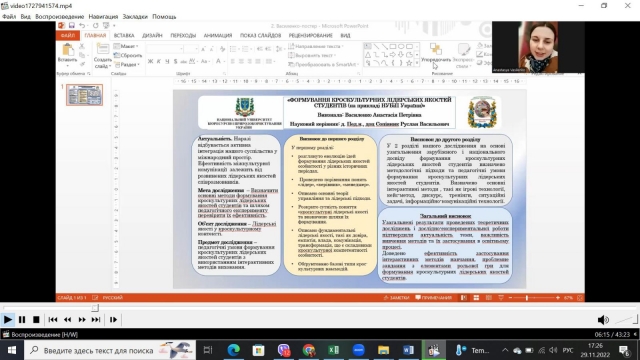Open the font size combo box
Image resolution: width=640 pixels, height=360 pixels.
(191, 49)
